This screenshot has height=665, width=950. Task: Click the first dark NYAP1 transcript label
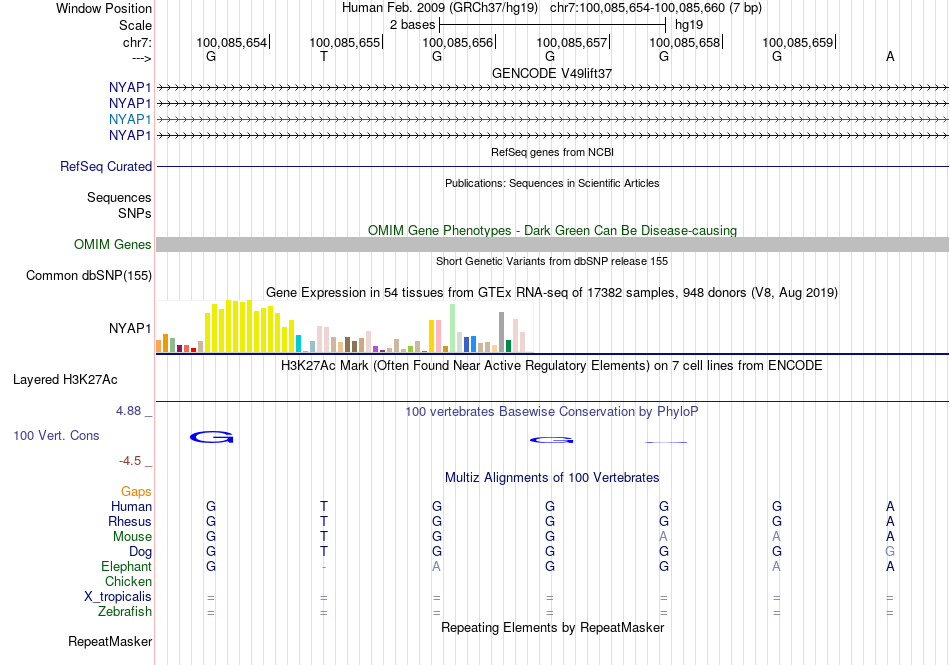click(130, 87)
